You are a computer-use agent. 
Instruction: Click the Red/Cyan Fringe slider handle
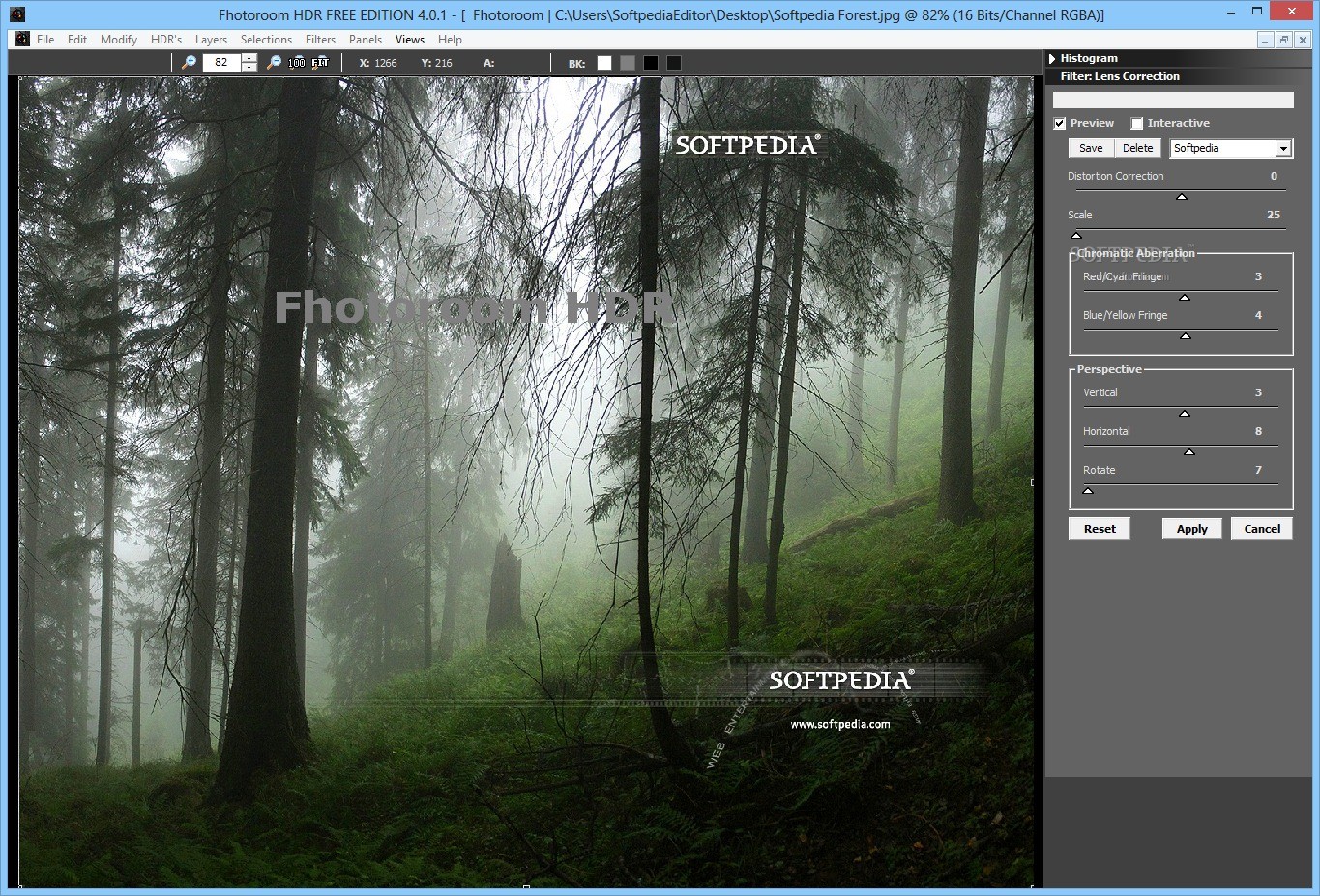[1185, 298]
